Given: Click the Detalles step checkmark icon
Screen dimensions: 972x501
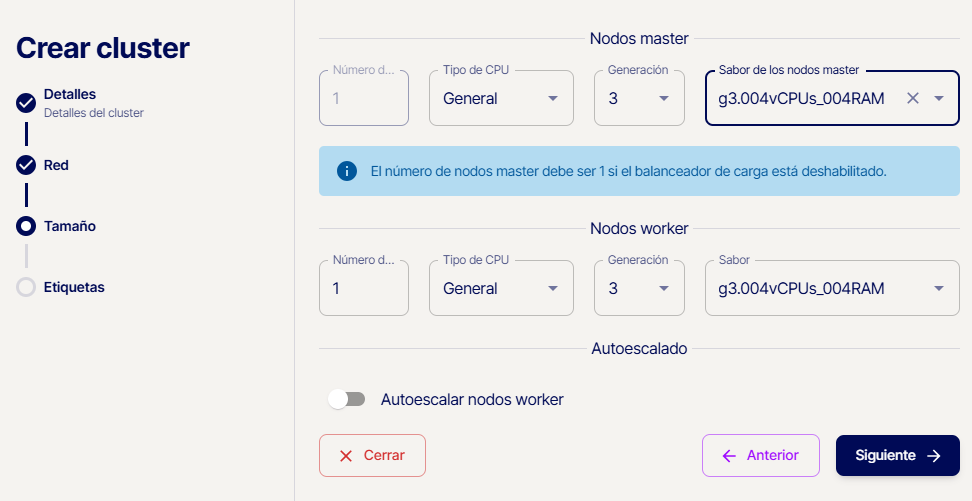Looking at the screenshot, I should (x=26, y=103).
